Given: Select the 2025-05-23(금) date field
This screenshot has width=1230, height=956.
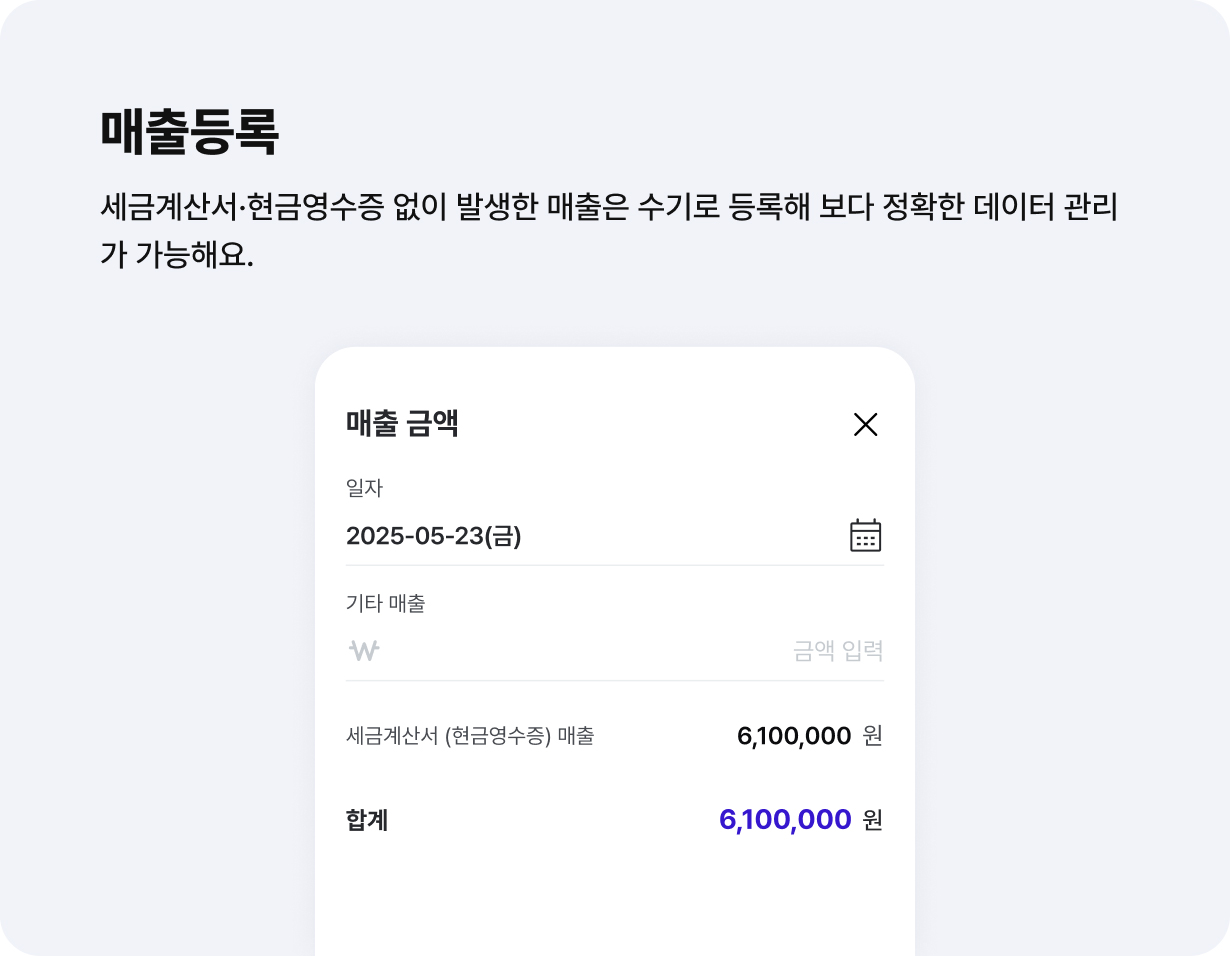Looking at the screenshot, I should [434, 537].
